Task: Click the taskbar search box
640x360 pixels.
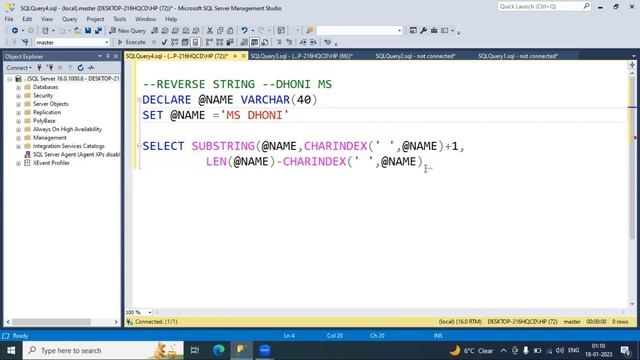Action: pyautogui.click(x=103, y=350)
